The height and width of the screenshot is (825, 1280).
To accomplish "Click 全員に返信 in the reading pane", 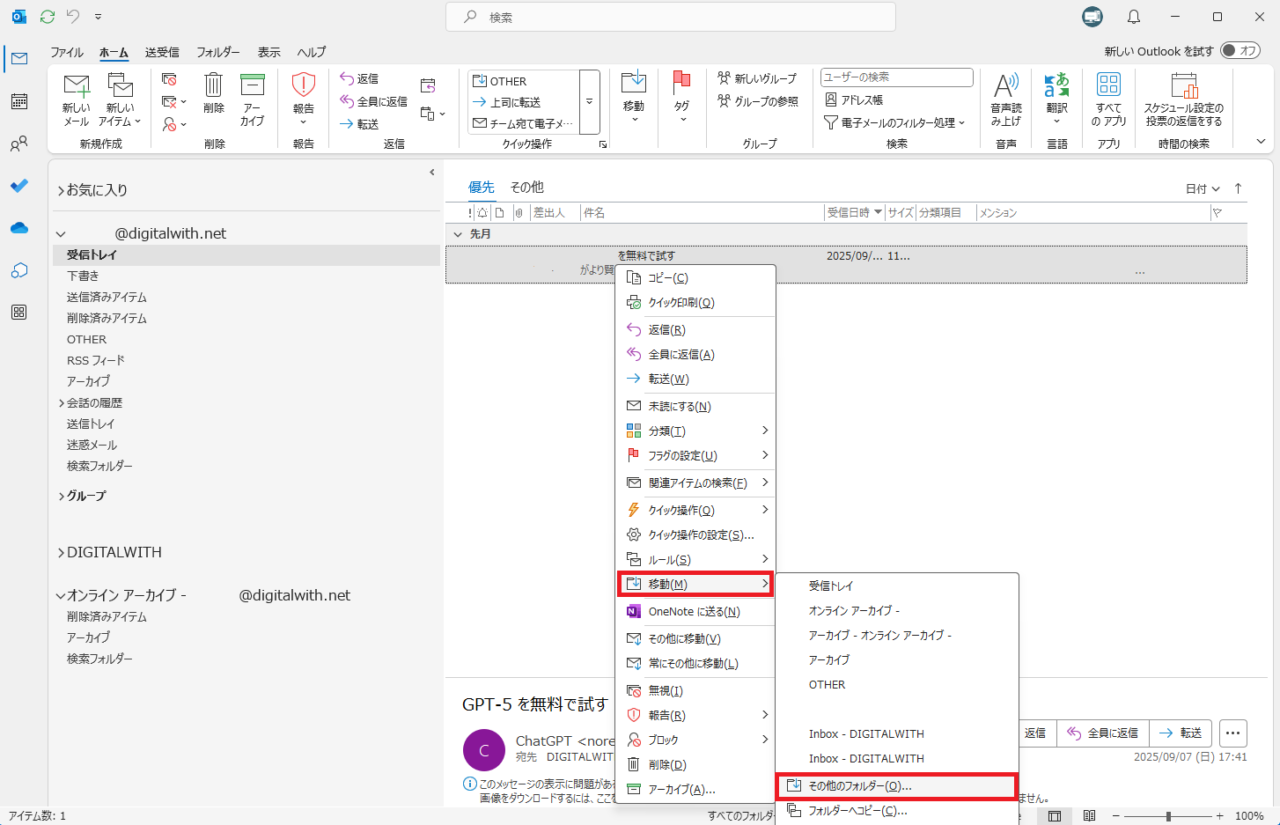I will [x=1102, y=733].
